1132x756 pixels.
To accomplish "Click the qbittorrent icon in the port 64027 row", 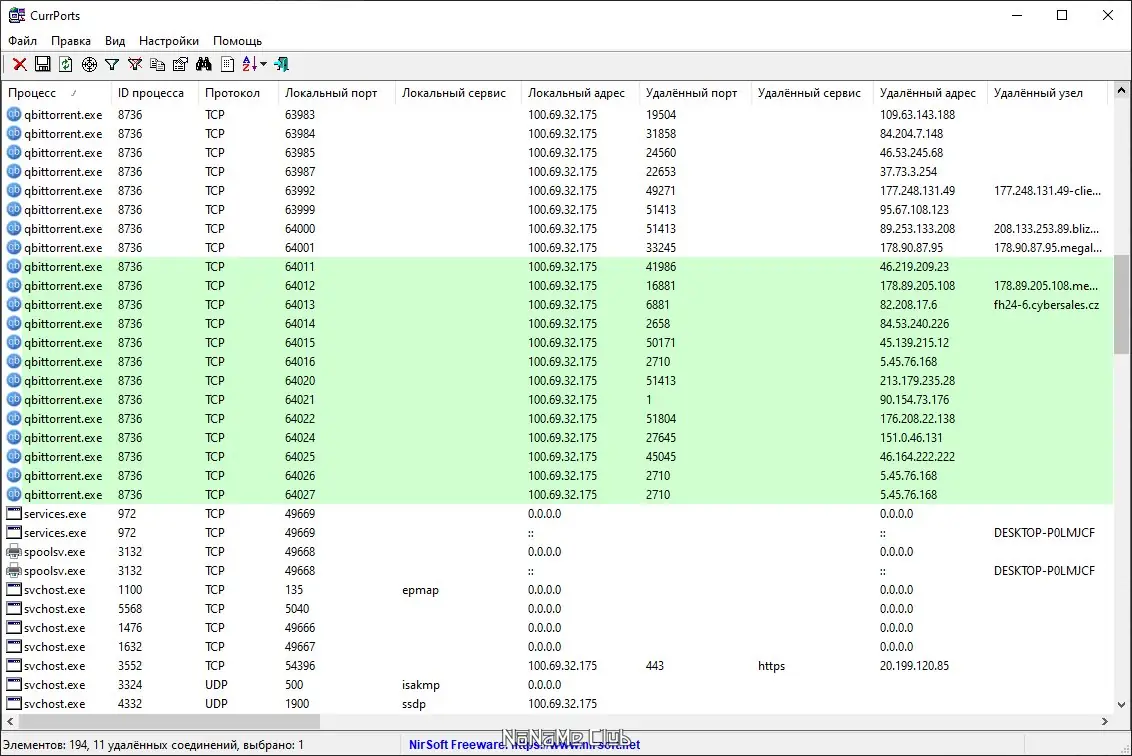I will pyautogui.click(x=14, y=495).
